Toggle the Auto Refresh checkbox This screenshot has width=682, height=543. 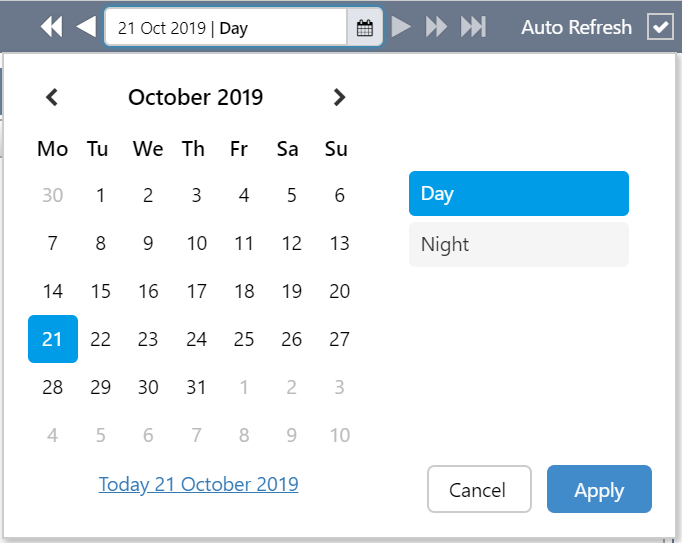click(x=660, y=27)
